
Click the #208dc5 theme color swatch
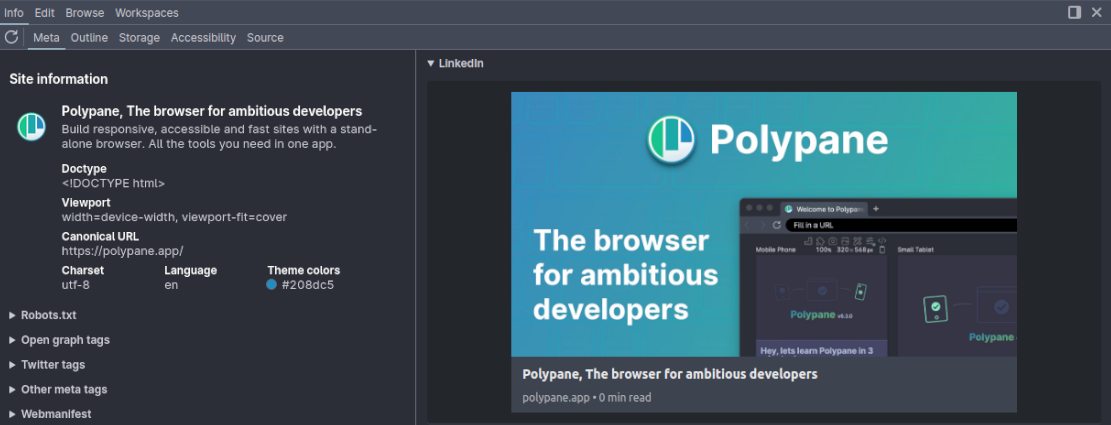[271, 285]
